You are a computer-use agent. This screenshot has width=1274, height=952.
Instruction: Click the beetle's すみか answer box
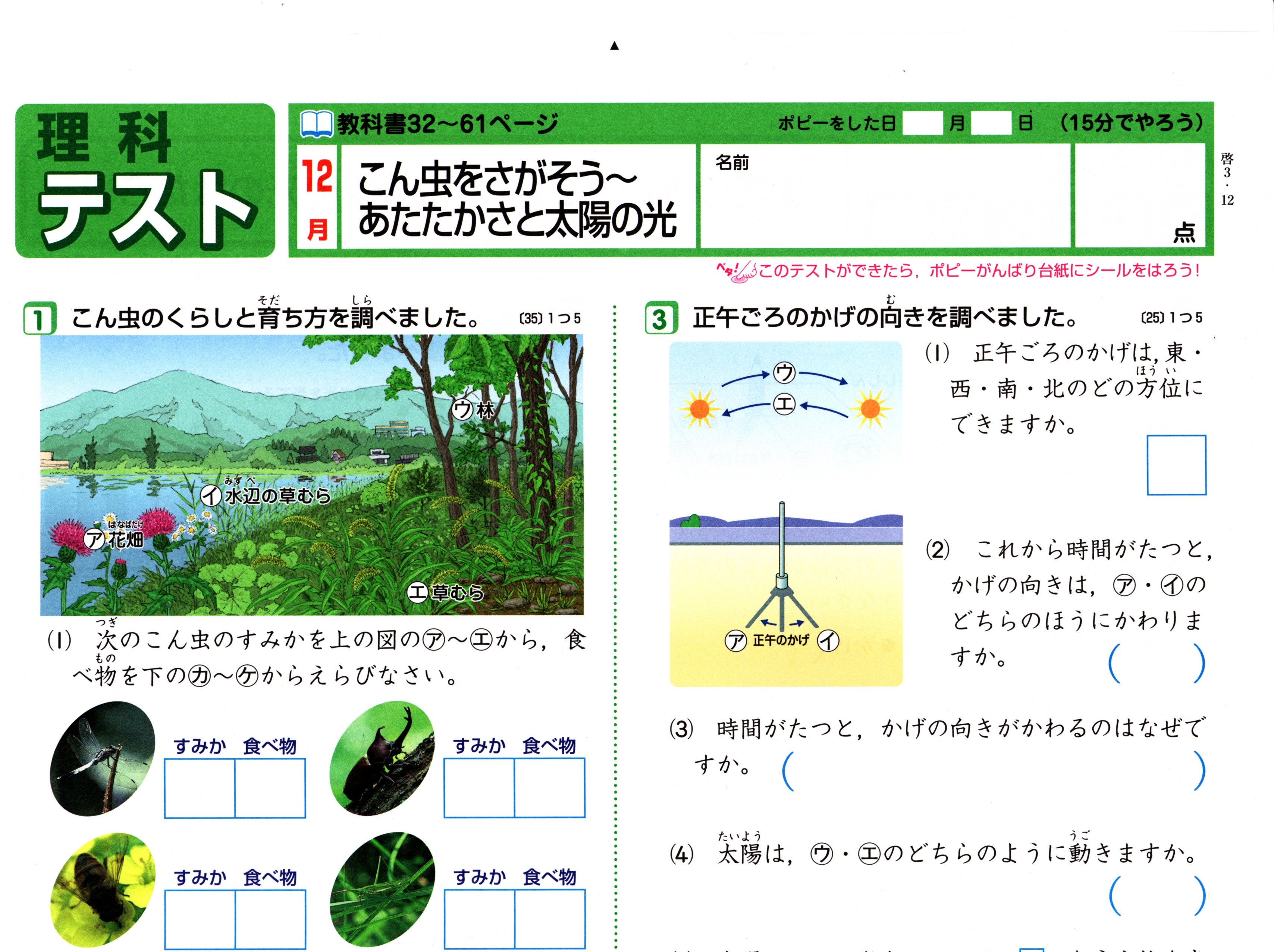tap(479, 787)
